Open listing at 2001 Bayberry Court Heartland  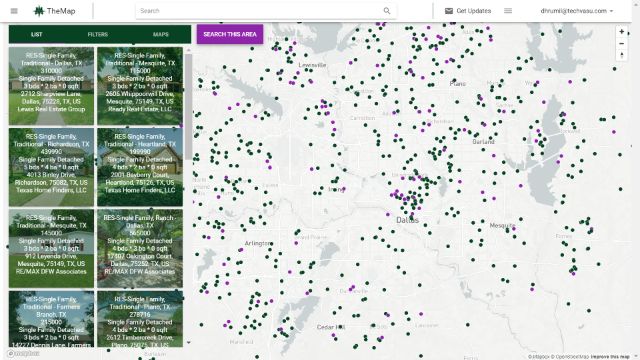140,167
